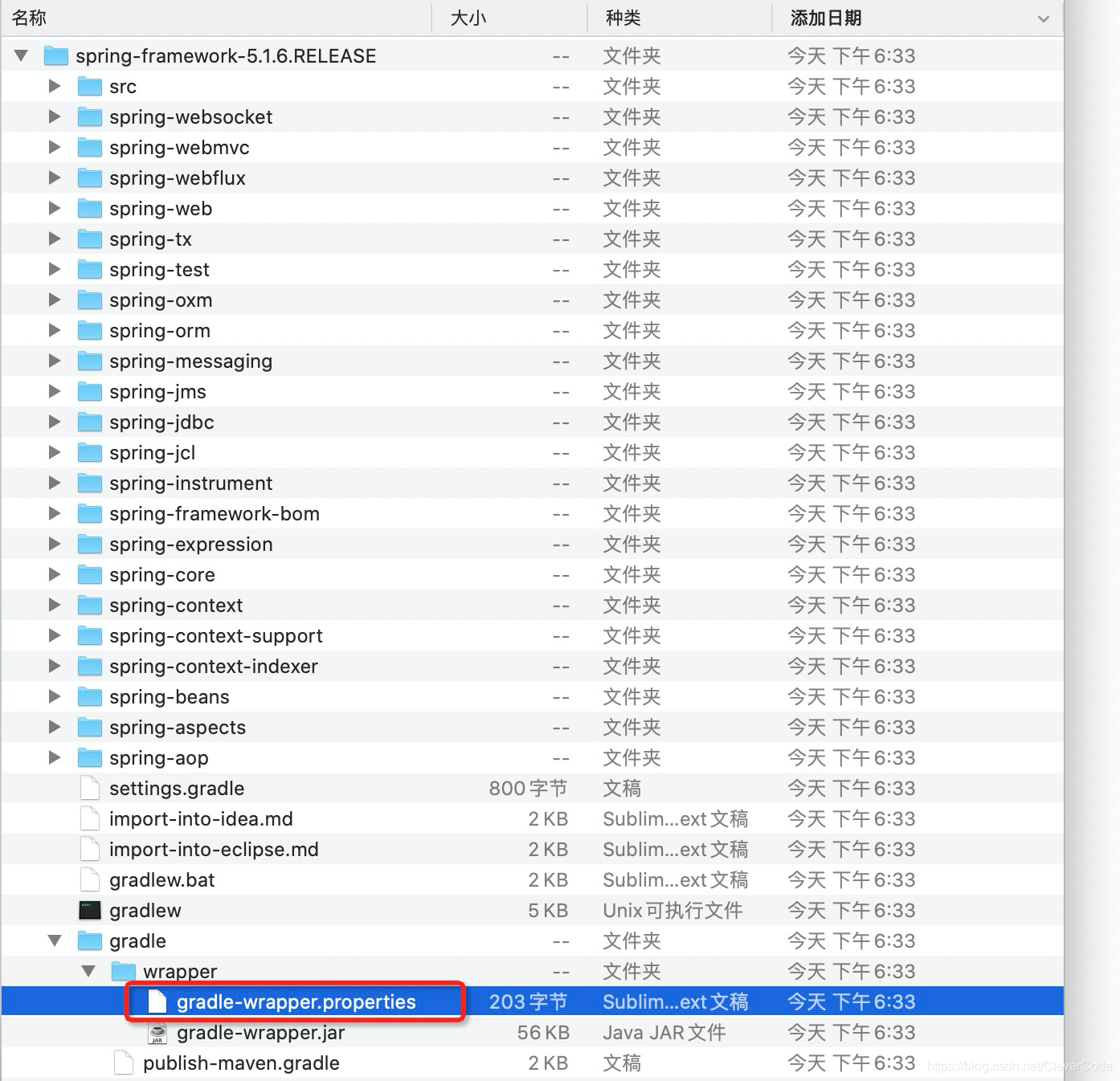The height and width of the screenshot is (1081, 1120).
Task: Collapse the wrapper folder triangle
Action: (88, 971)
